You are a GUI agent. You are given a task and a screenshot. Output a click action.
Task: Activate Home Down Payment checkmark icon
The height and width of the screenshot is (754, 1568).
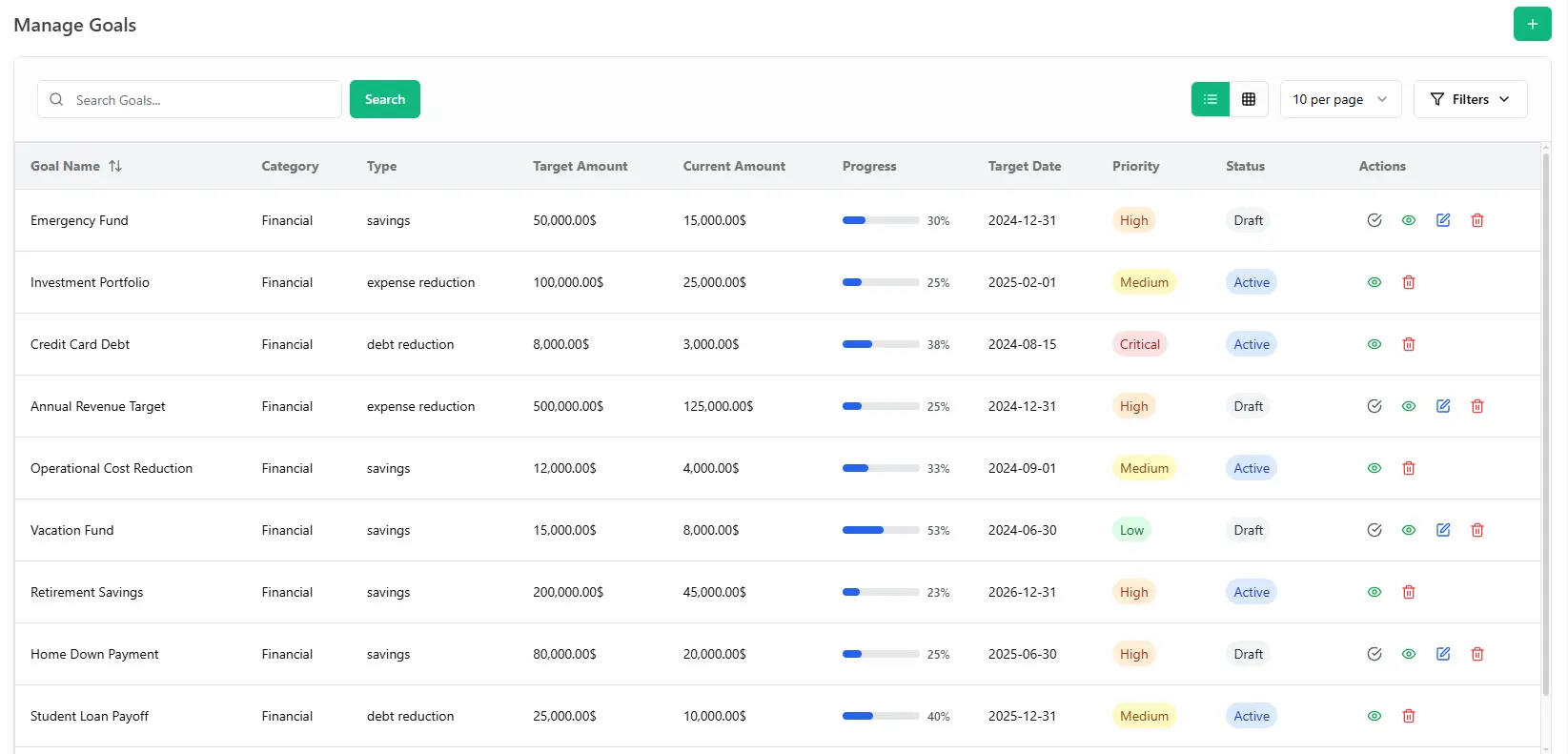pos(1375,654)
